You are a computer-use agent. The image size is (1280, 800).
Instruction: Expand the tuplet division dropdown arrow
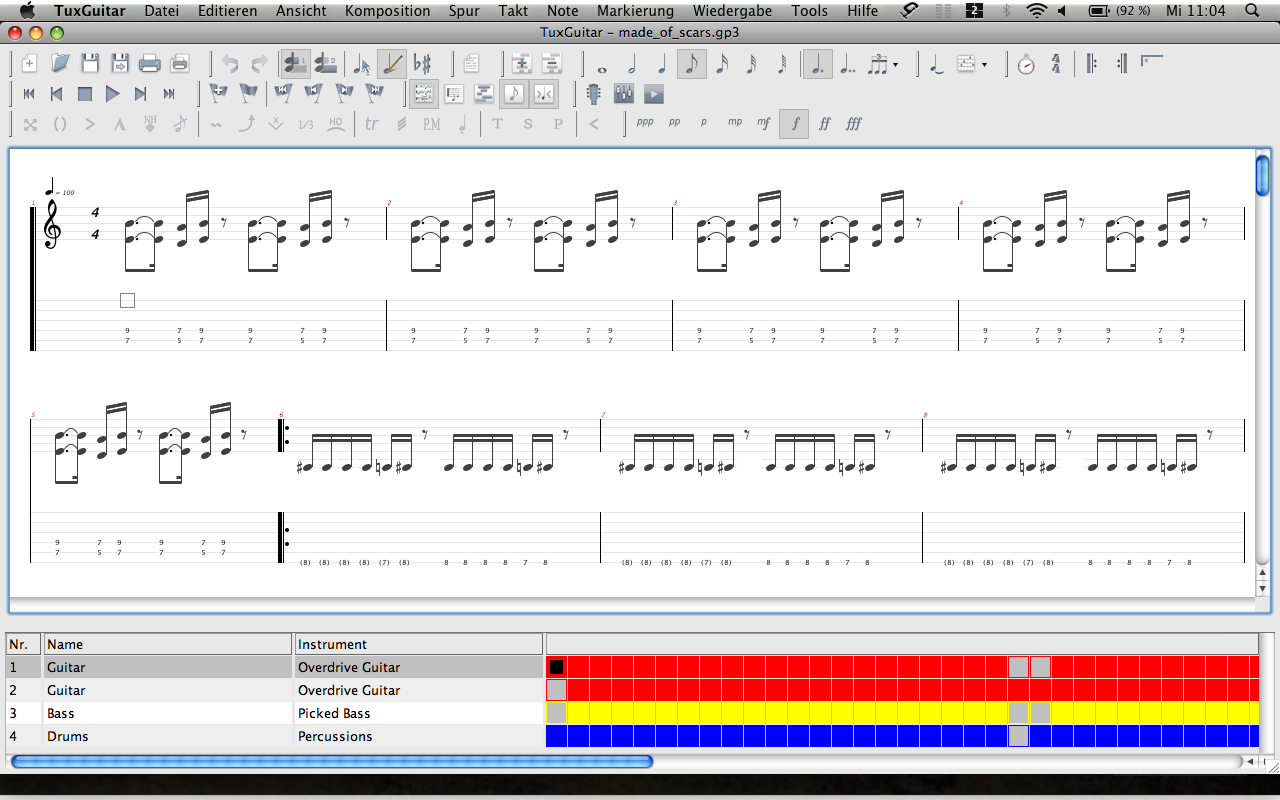[x=895, y=65]
